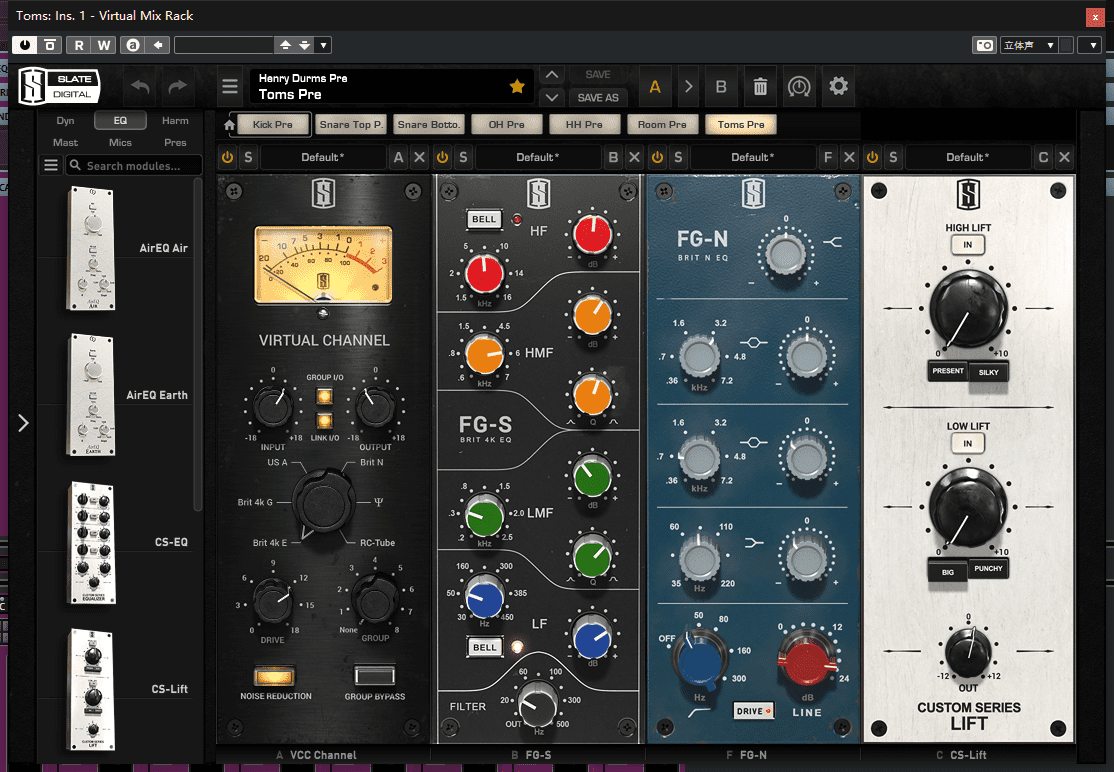Remove the CS-Lift module with its X
This screenshot has width=1114, height=772.
tap(1064, 157)
